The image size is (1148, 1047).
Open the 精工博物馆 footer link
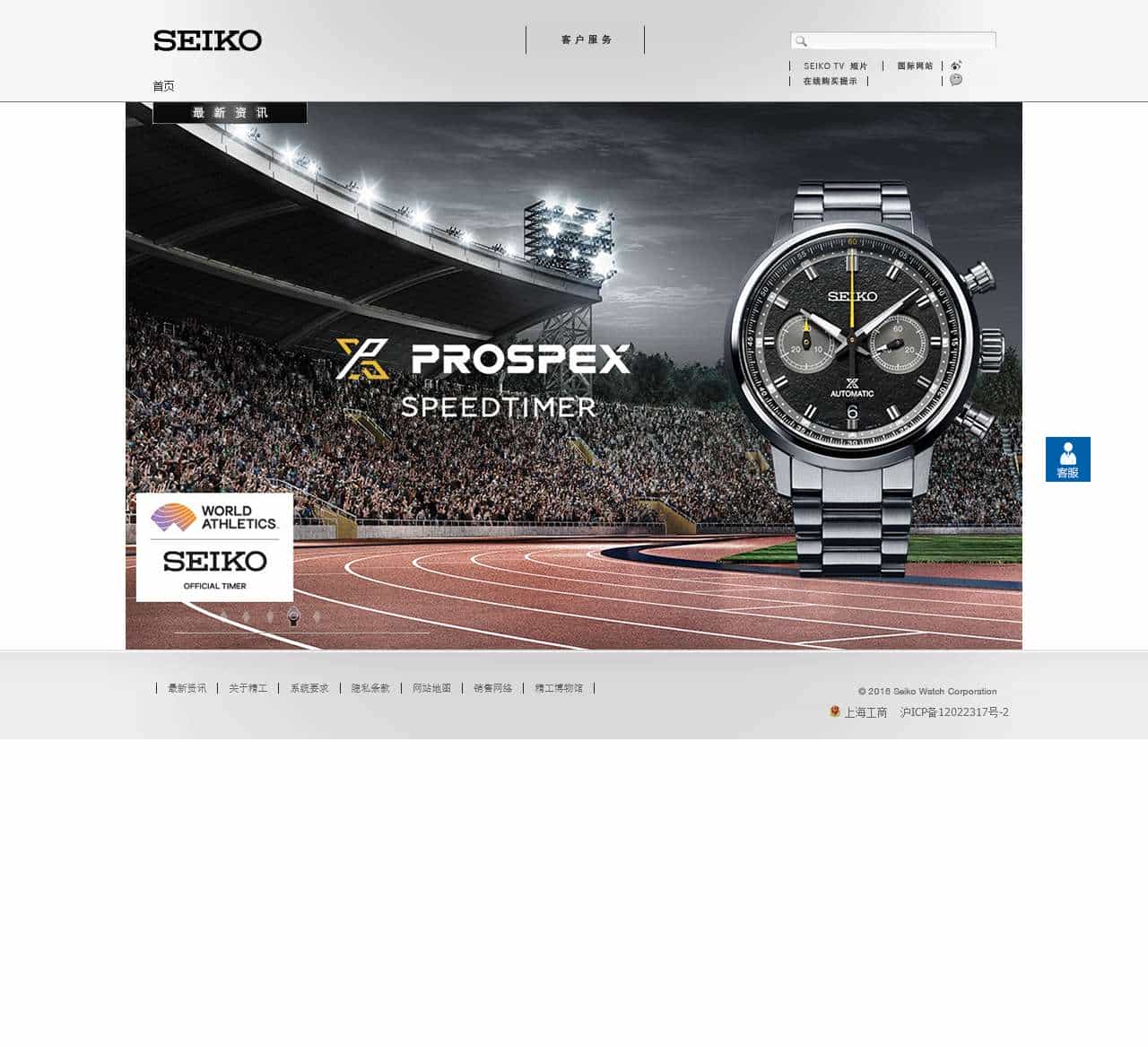coord(559,688)
